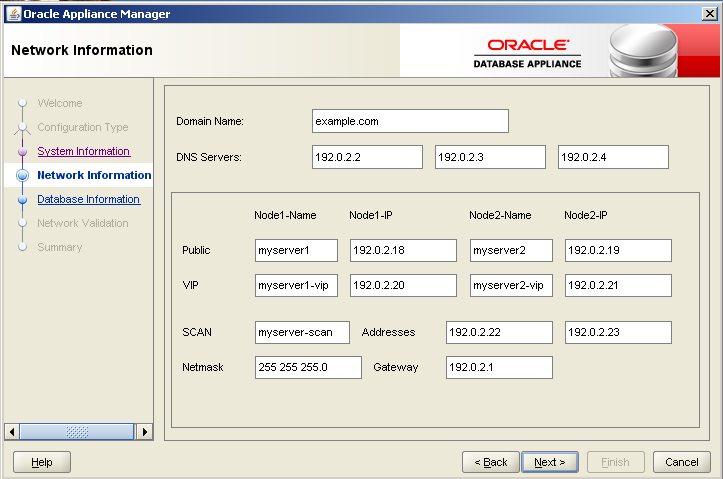Click the Public Node1-IP field 192.0.2.18
723x479 pixels.
(403, 250)
